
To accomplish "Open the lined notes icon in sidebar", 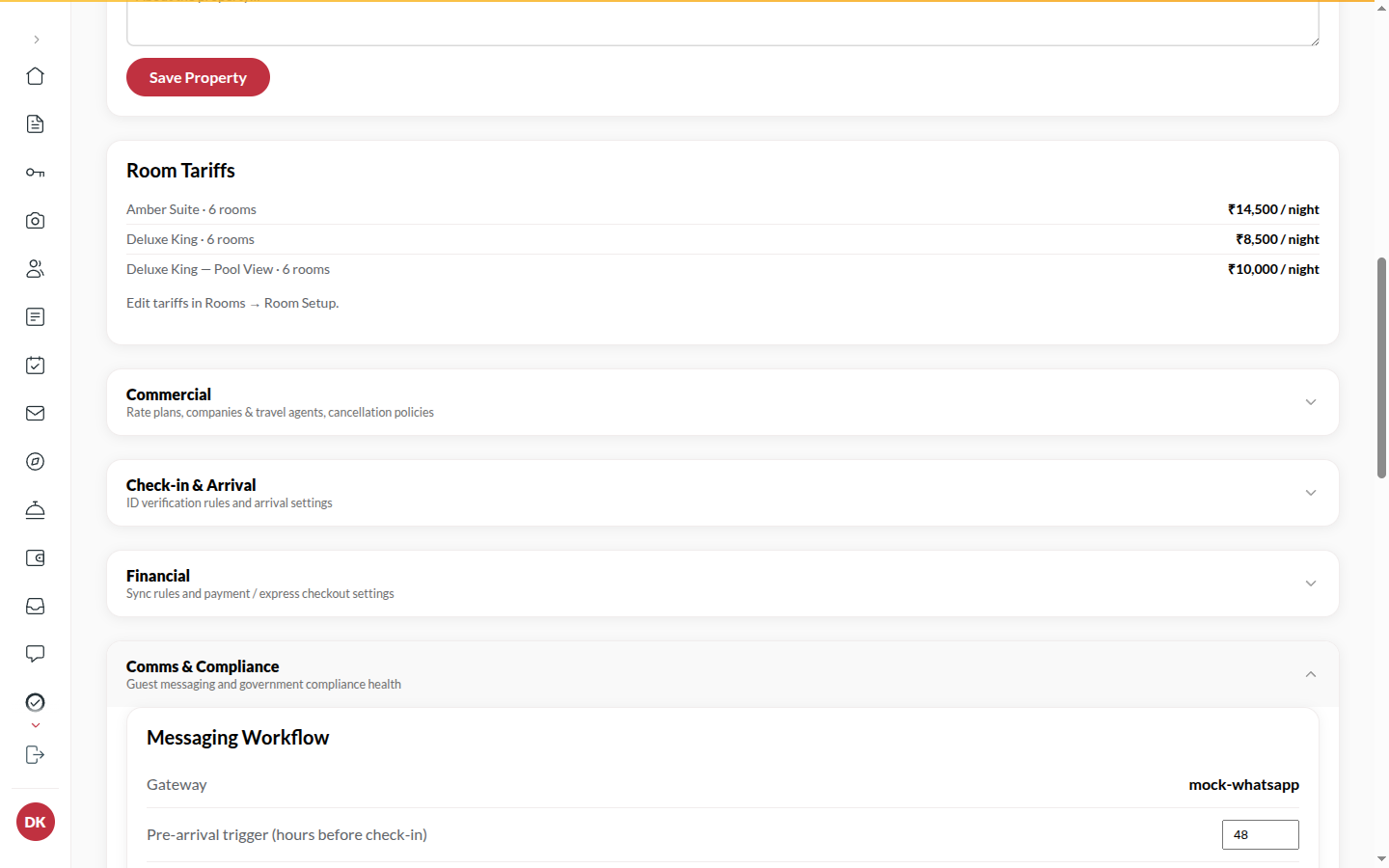I will coord(36,317).
